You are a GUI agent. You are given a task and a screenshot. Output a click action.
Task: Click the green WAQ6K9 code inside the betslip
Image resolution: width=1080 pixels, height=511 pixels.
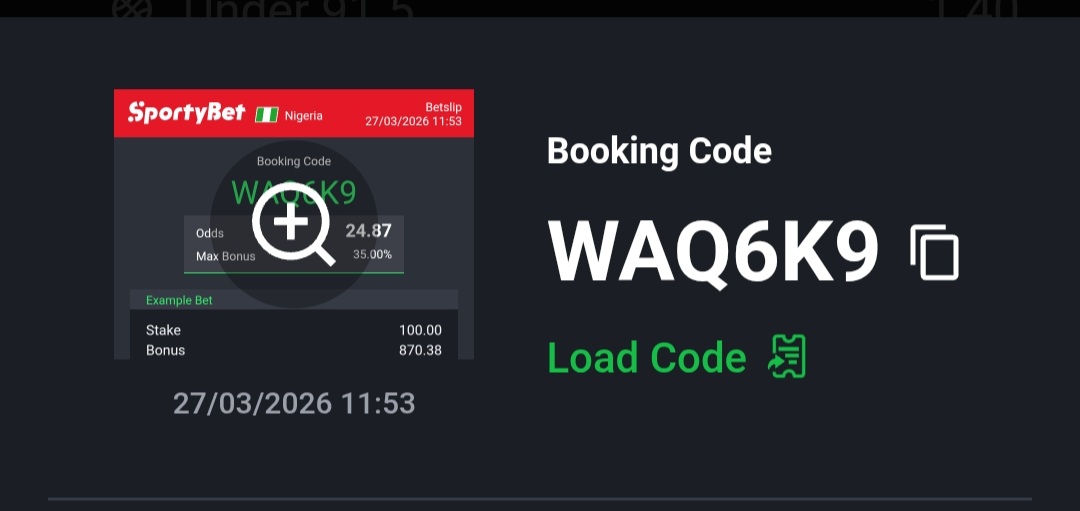click(x=293, y=193)
